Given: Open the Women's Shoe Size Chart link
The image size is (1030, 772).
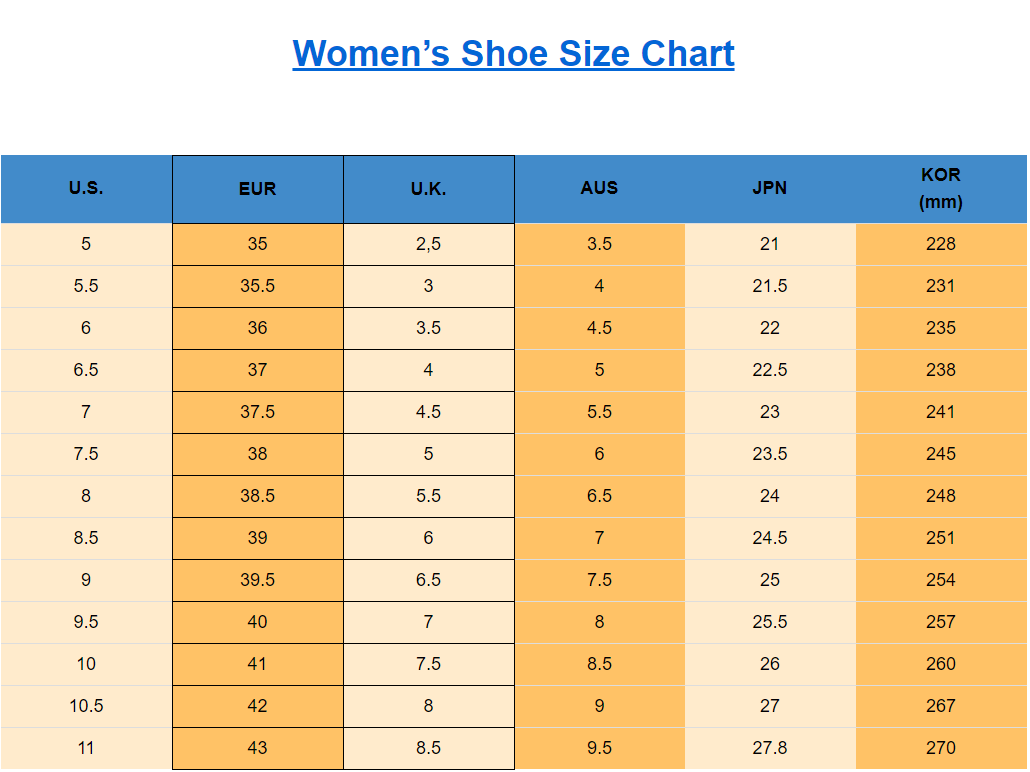Looking at the screenshot, I should pos(513,53).
